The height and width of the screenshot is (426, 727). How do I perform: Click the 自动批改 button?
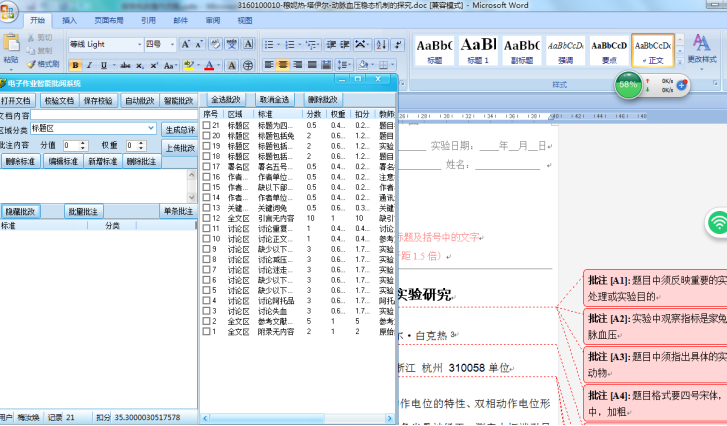pyautogui.click(x=139, y=100)
